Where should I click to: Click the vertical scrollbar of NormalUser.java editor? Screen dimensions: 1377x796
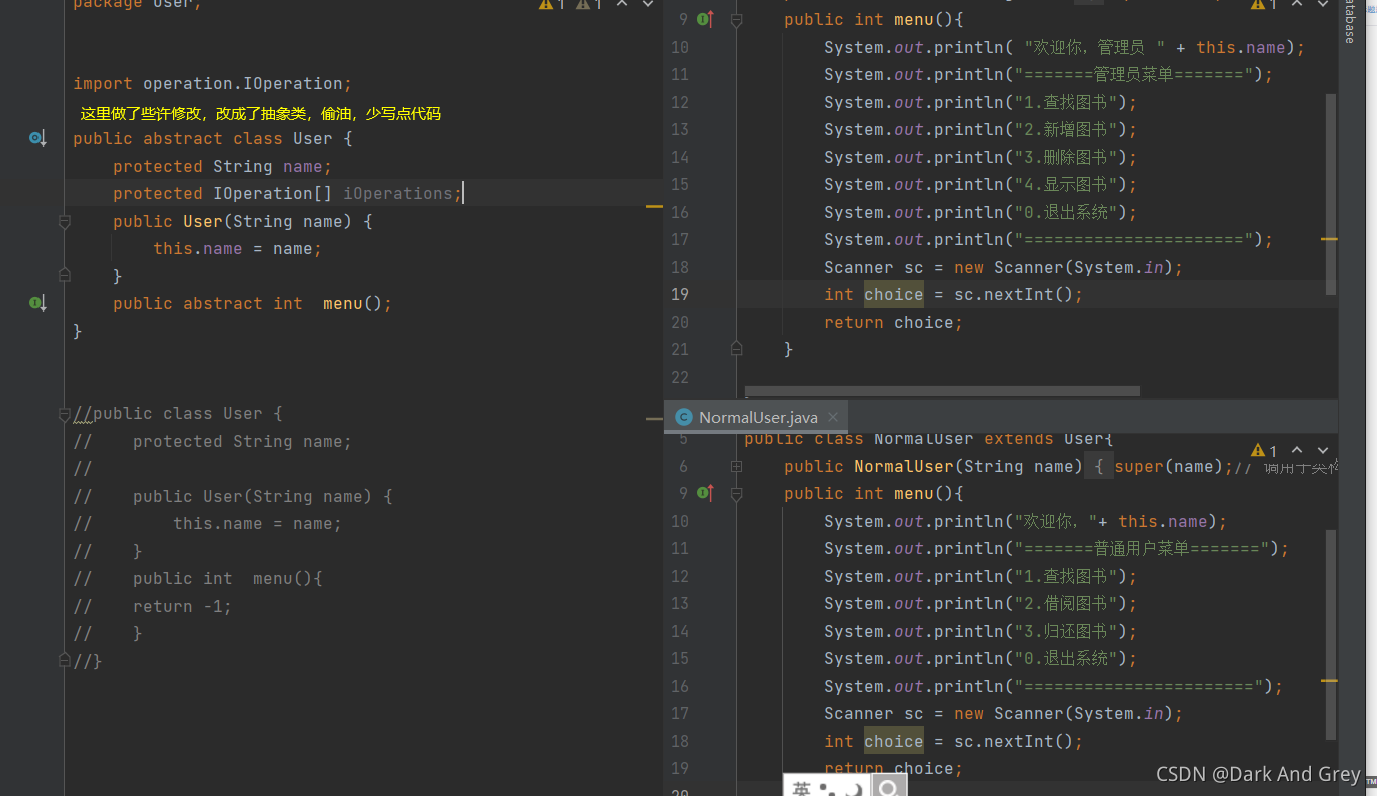point(1331,635)
